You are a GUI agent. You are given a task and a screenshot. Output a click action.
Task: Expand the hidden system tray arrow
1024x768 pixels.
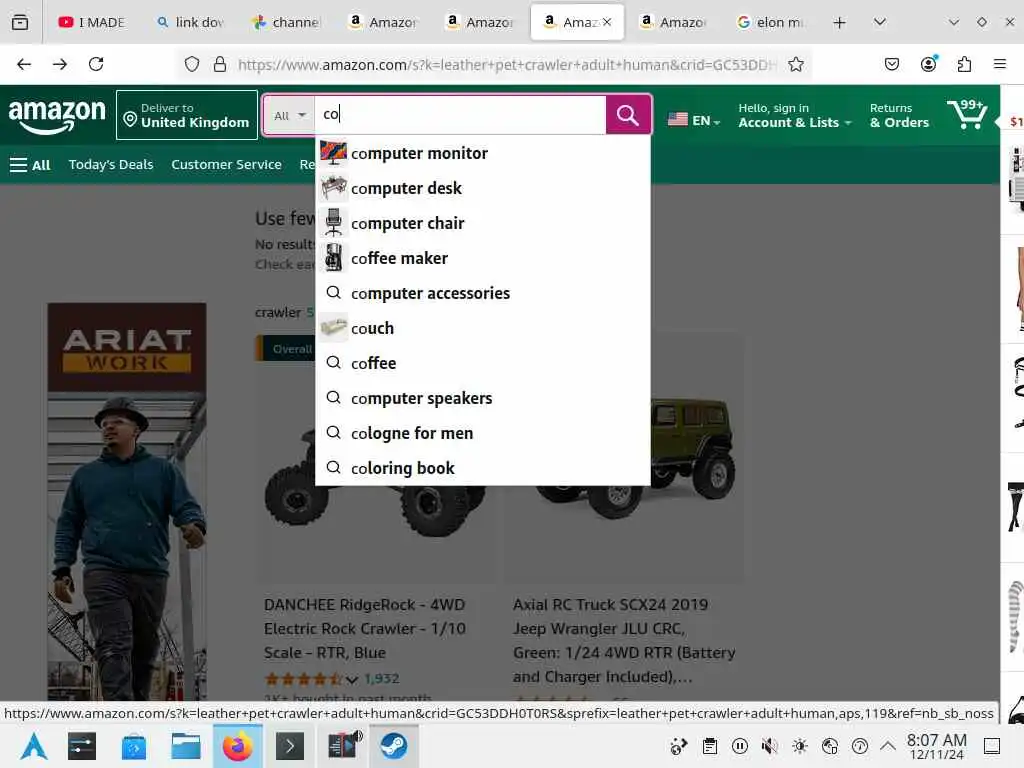click(x=888, y=746)
